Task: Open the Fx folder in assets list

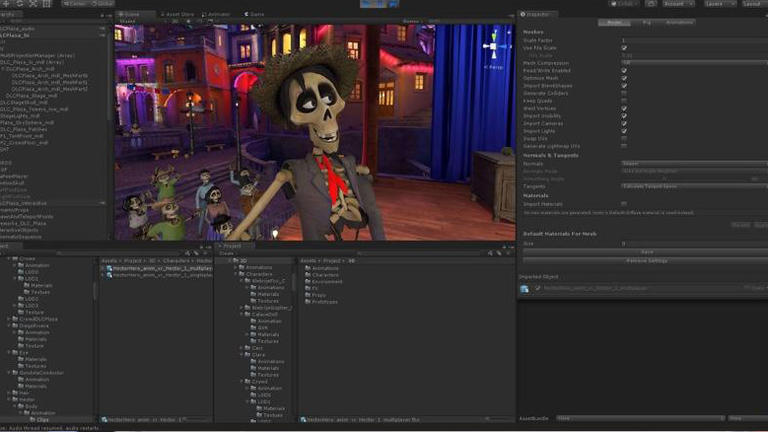Action: click(x=312, y=288)
